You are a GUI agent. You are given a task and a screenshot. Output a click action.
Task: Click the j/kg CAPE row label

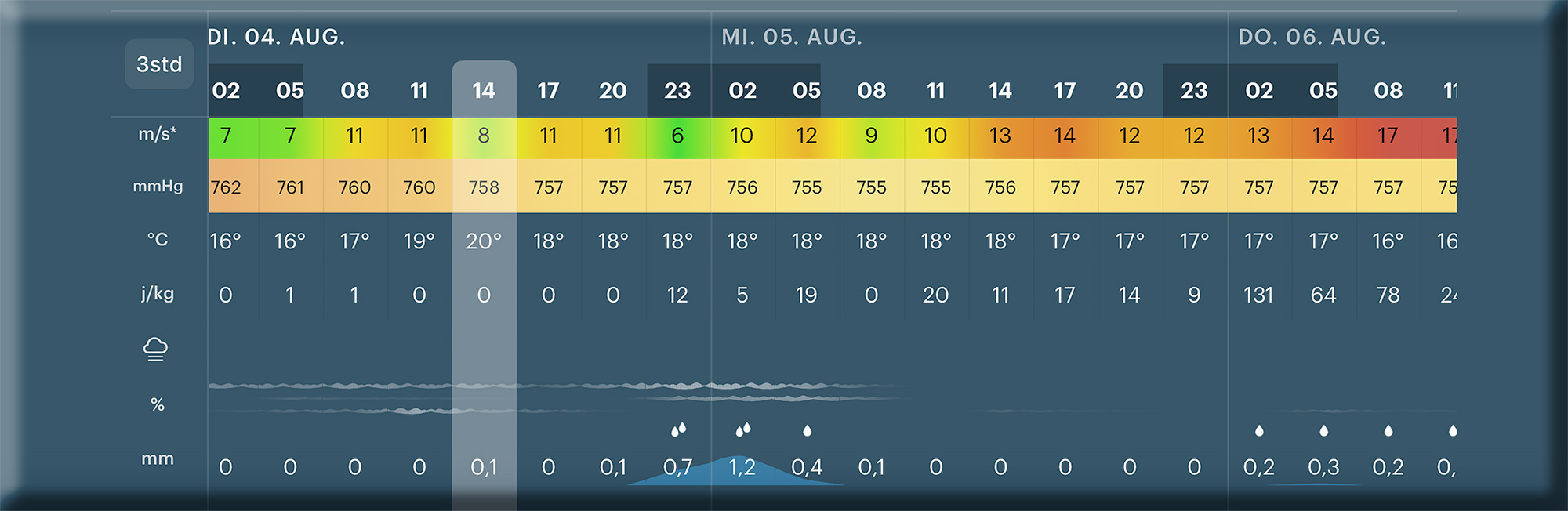click(158, 294)
